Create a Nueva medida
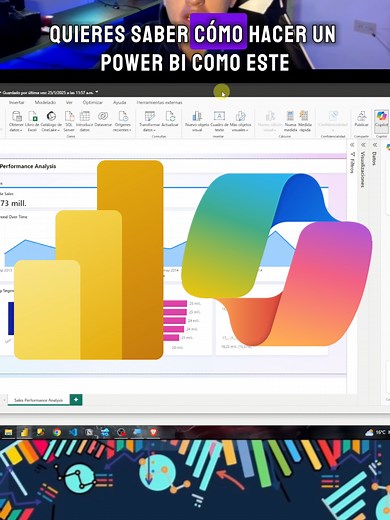390x520 pixels. coord(290,116)
